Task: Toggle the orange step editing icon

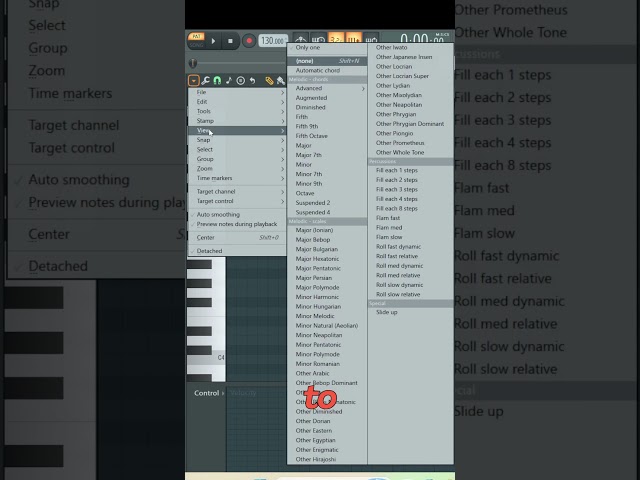Action: (x=353, y=39)
